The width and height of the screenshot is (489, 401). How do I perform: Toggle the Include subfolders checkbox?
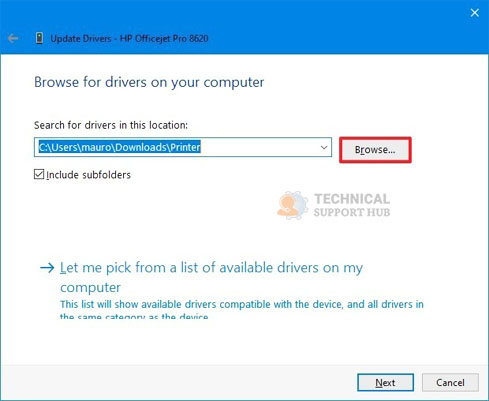click(x=39, y=174)
